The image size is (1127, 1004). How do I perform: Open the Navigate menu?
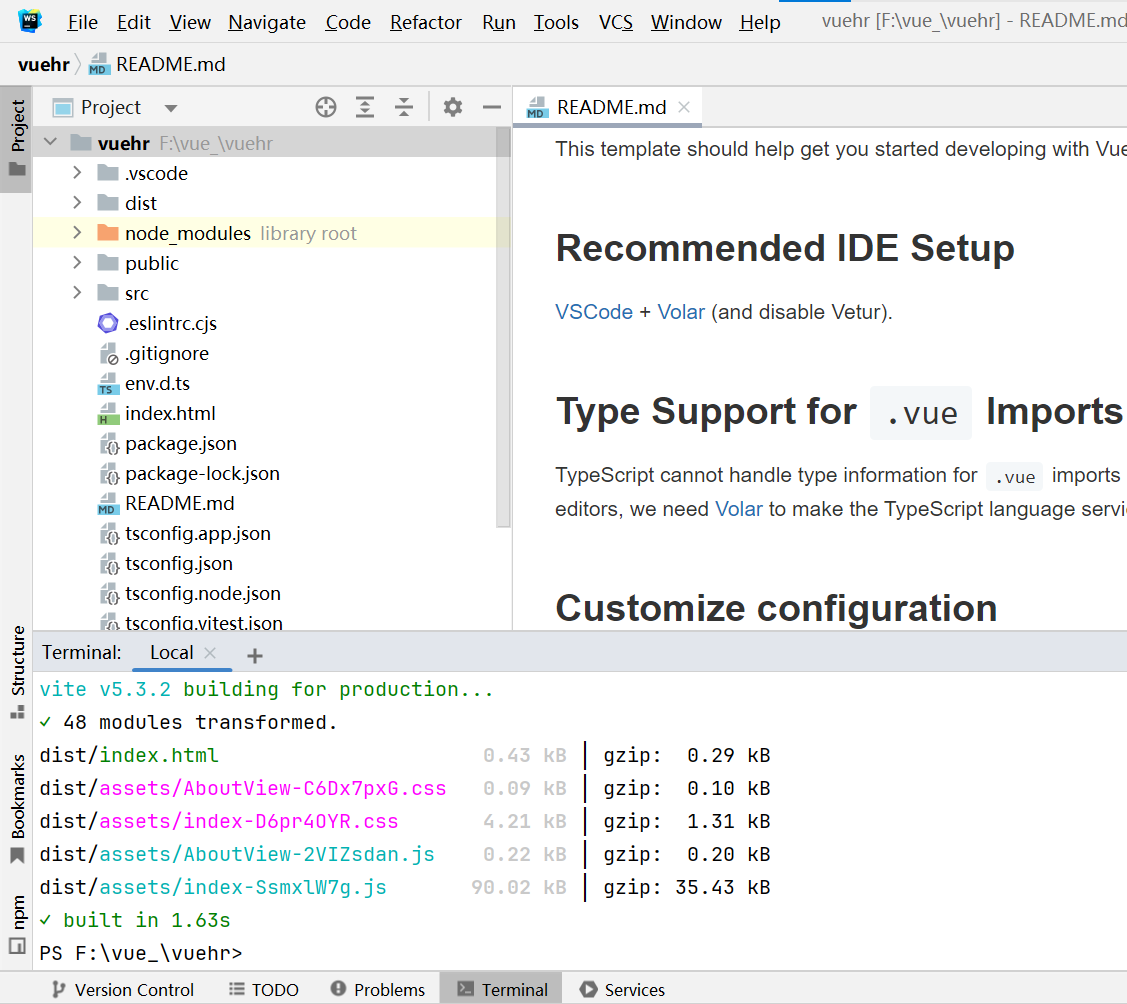(267, 22)
